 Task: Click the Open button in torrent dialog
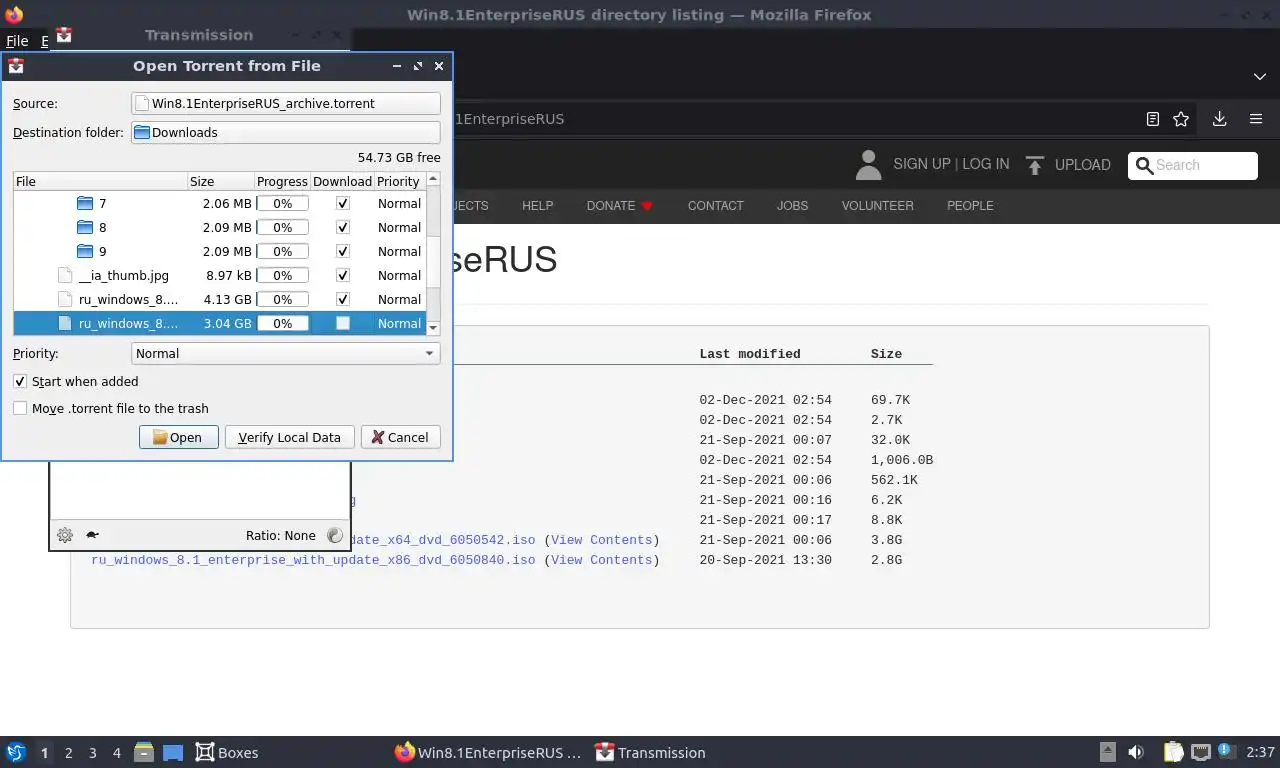(x=178, y=437)
